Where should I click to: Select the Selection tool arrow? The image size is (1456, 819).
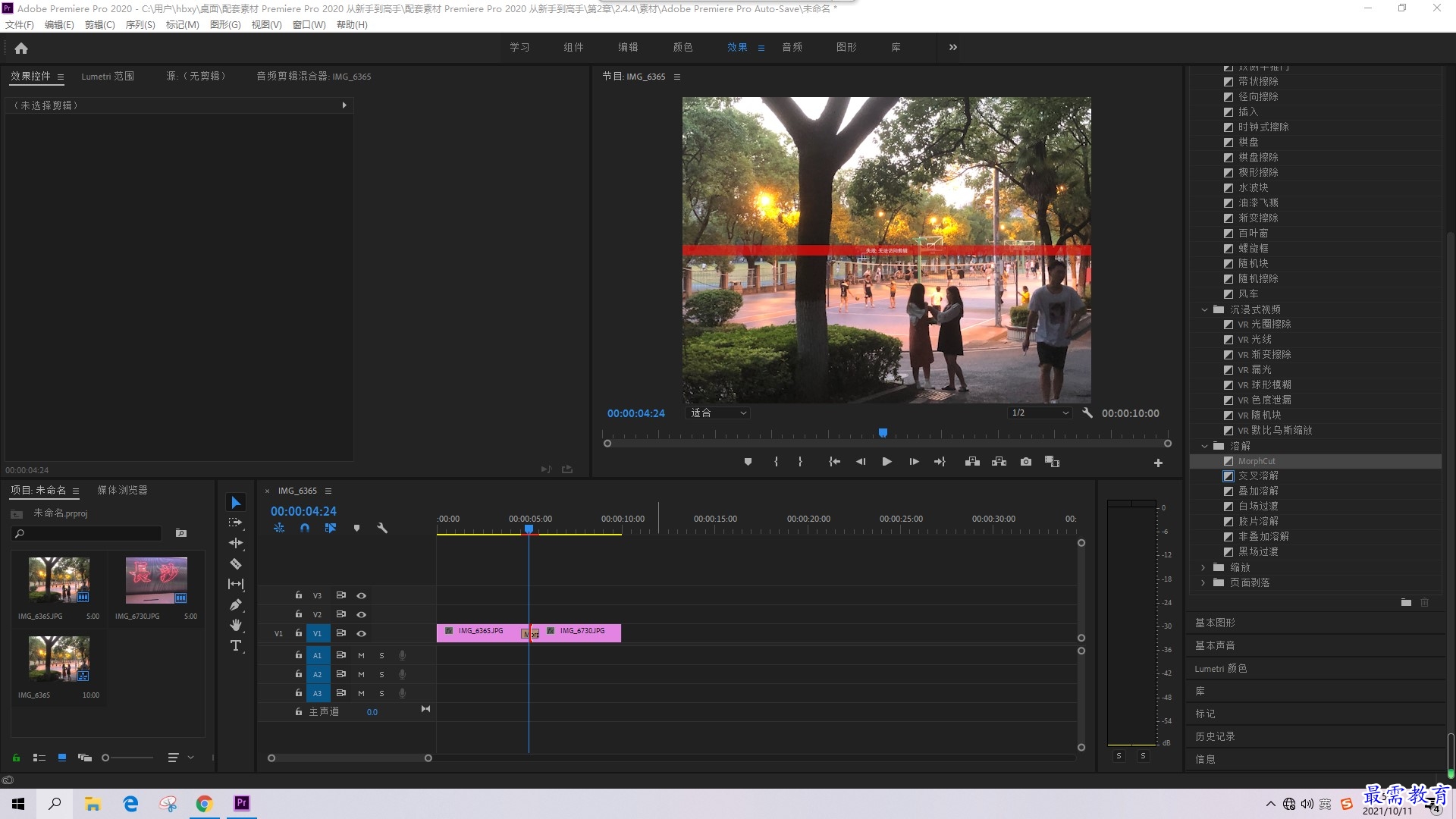tap(236, 503)
